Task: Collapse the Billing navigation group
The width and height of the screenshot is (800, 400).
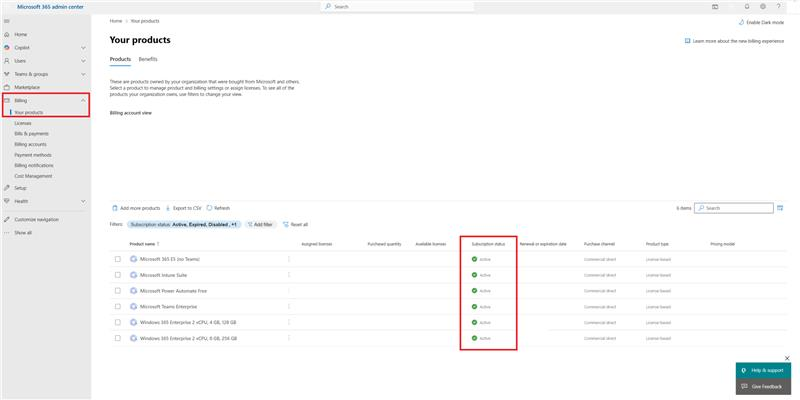Action: [x=83, y=101]
